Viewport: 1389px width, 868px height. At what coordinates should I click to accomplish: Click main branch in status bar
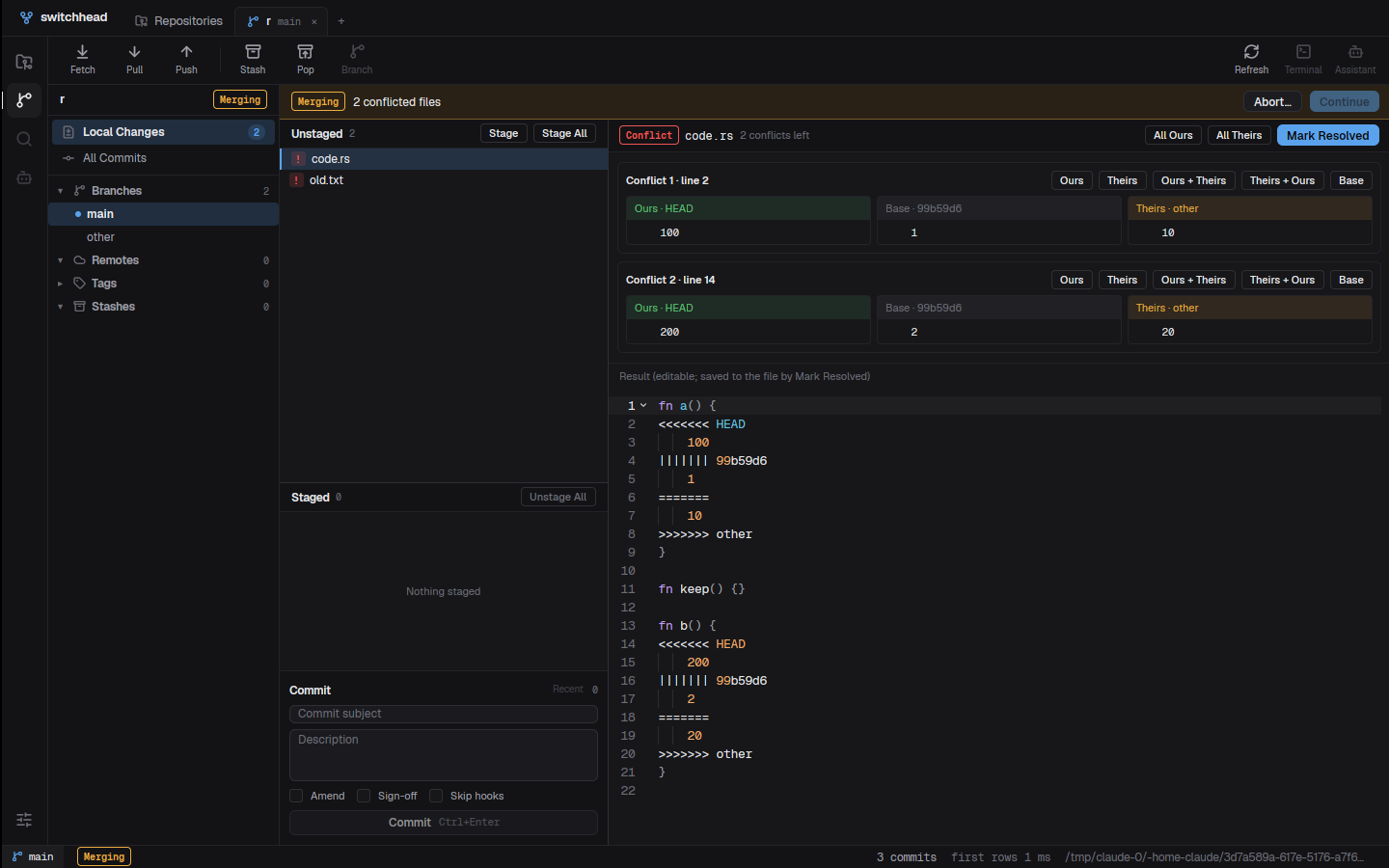33,856
